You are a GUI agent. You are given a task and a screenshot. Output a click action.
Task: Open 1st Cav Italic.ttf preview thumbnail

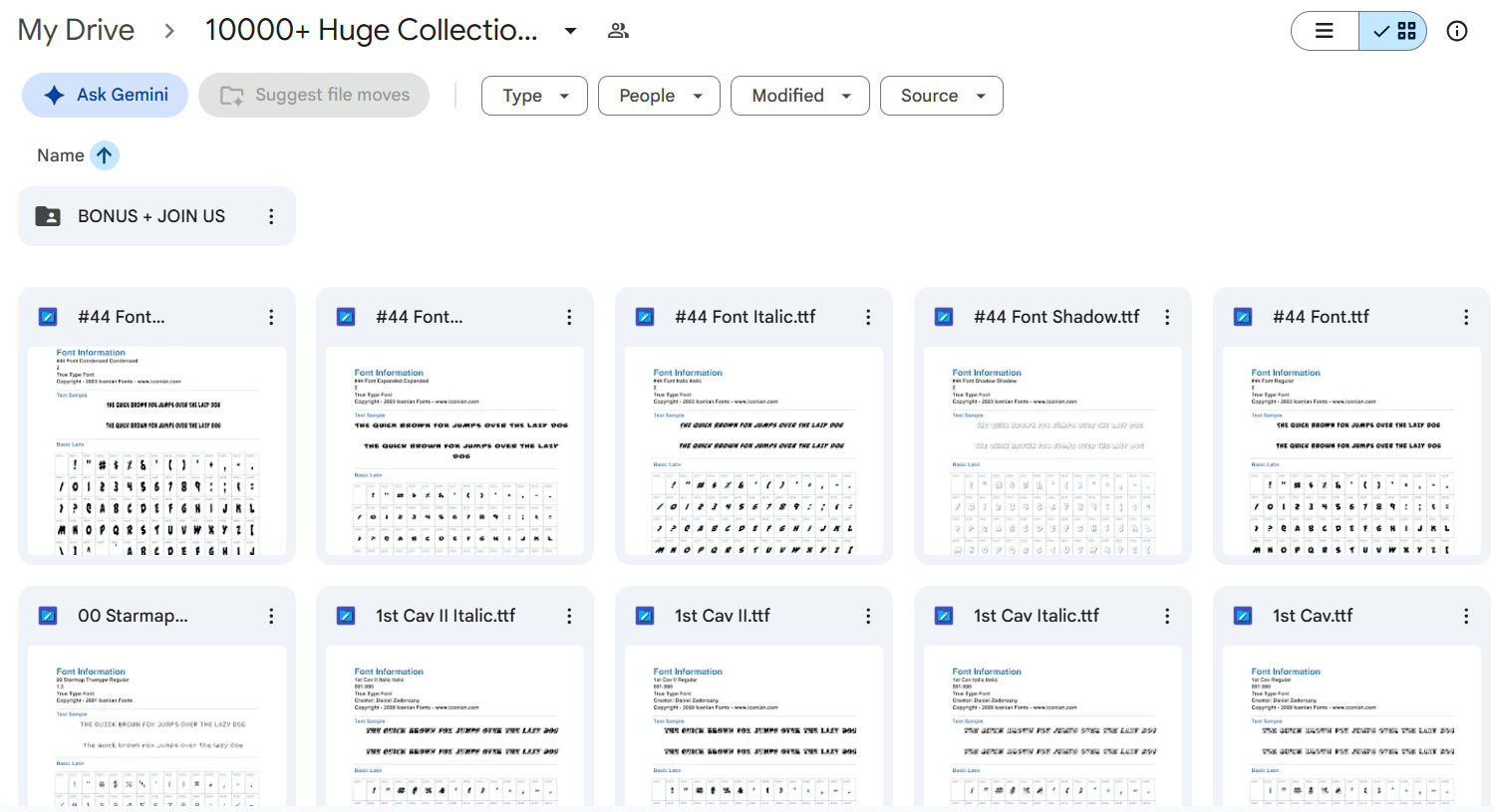1052,725
